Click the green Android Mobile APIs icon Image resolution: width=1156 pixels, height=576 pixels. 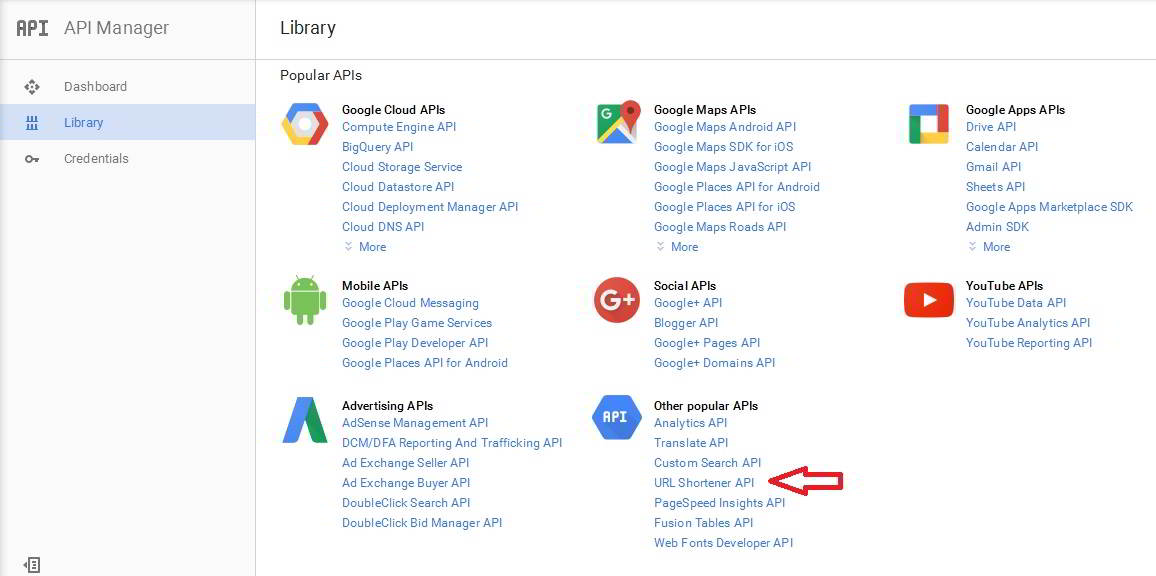pos(304,299)
